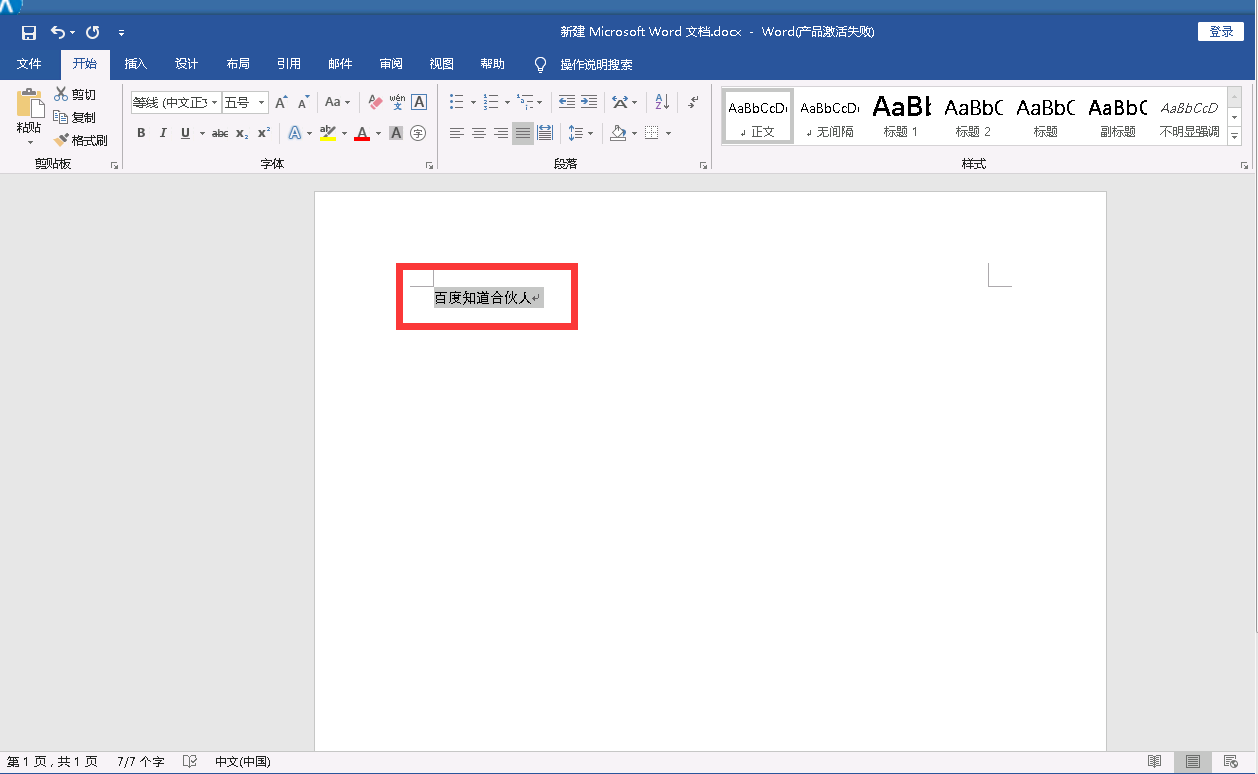Toggle Italic formatting
This screenshot has height=774, width=1258.
(x=163, y=133)
